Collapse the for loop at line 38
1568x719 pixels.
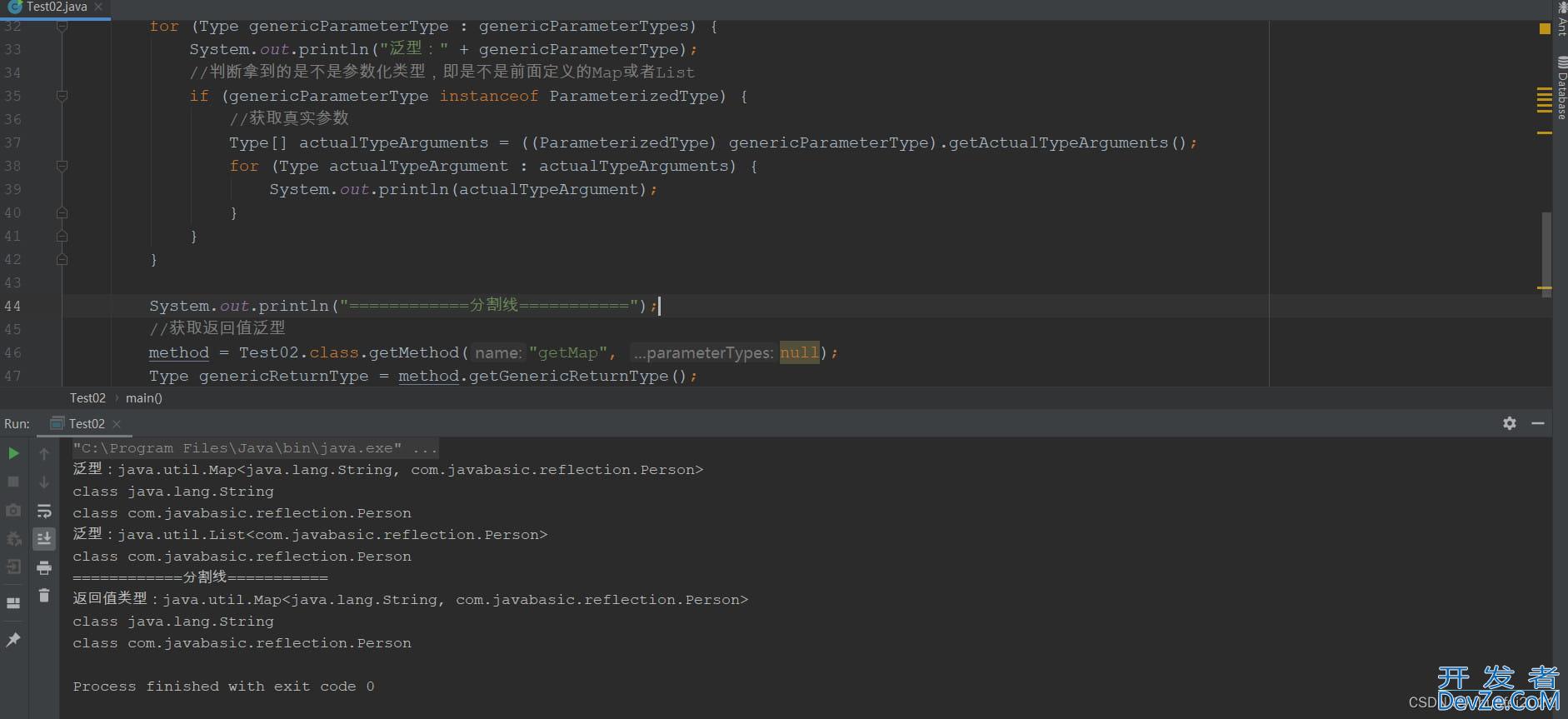point(62,166)
